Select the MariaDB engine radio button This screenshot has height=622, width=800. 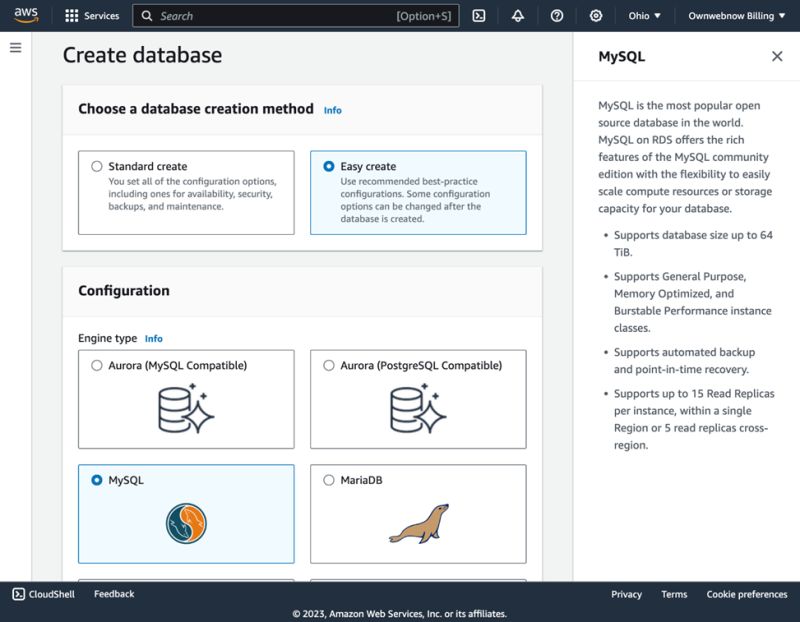tap(329, 480)
